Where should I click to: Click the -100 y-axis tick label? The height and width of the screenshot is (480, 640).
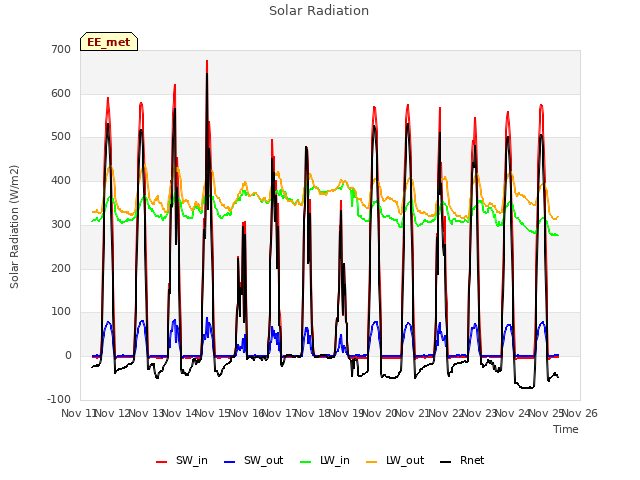(x=59, y=399)
